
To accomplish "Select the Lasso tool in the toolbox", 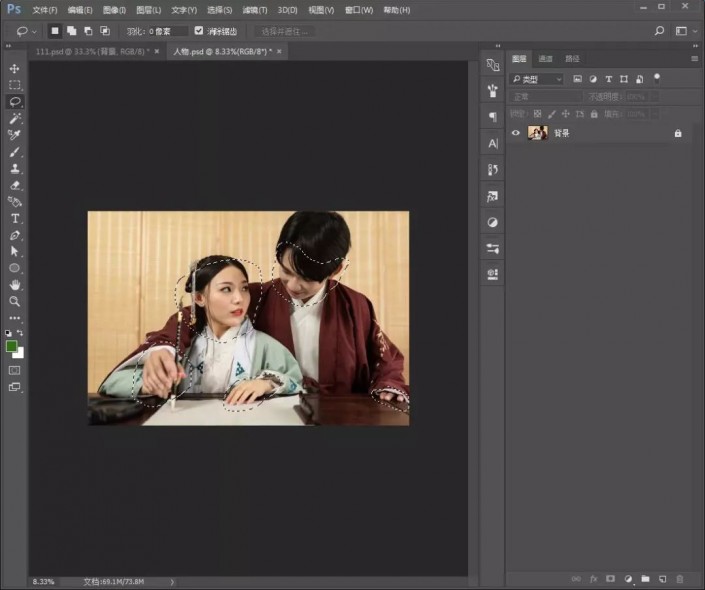I will click(14, 102).
